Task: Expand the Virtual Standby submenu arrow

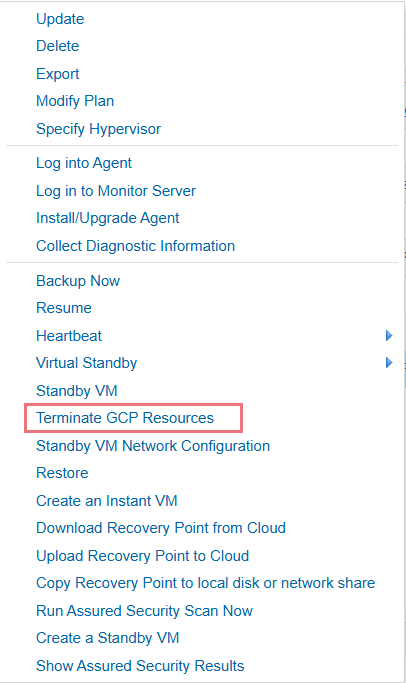Action: coord(389,362)
